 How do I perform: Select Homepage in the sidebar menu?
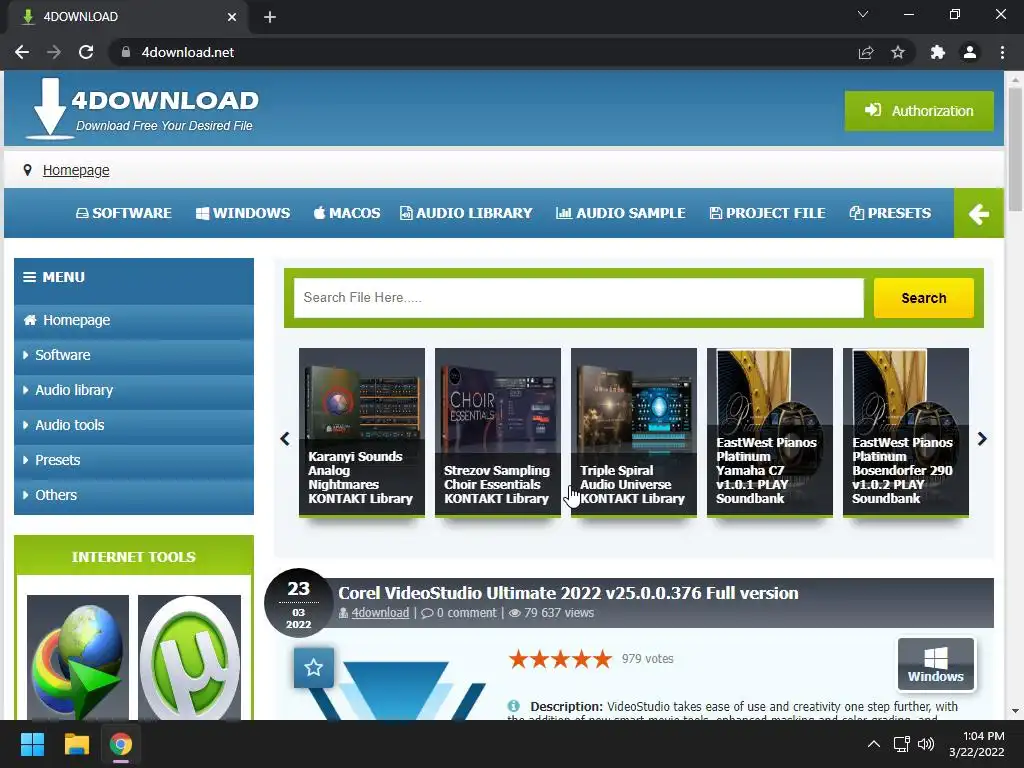click(134, 320)
